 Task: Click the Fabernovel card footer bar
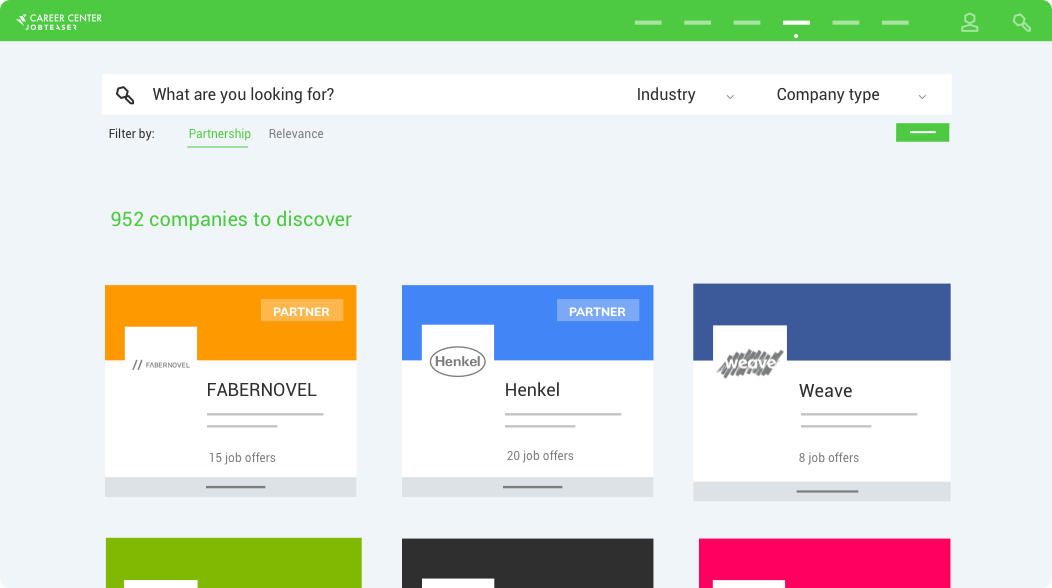coord(230,487)
